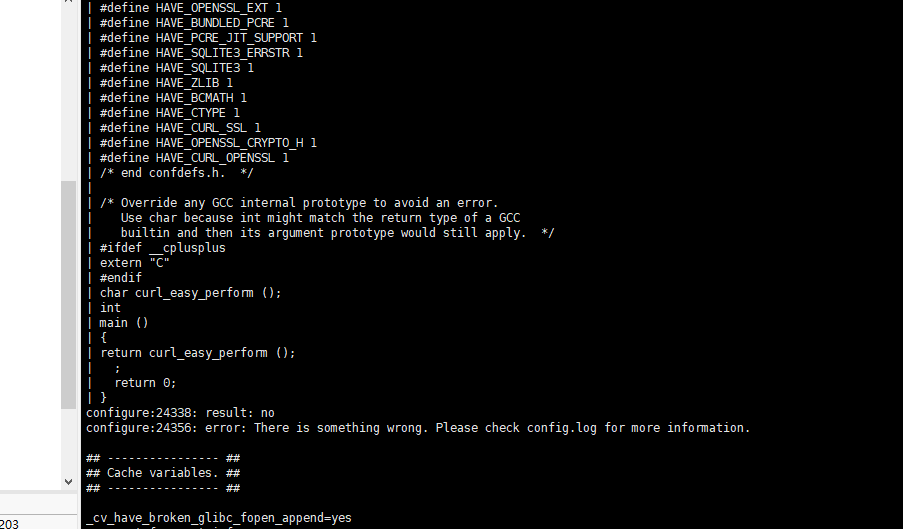The image size is (903, 529).
Task: Click the scrollbar down arrow button
Action: click(69, 481)
